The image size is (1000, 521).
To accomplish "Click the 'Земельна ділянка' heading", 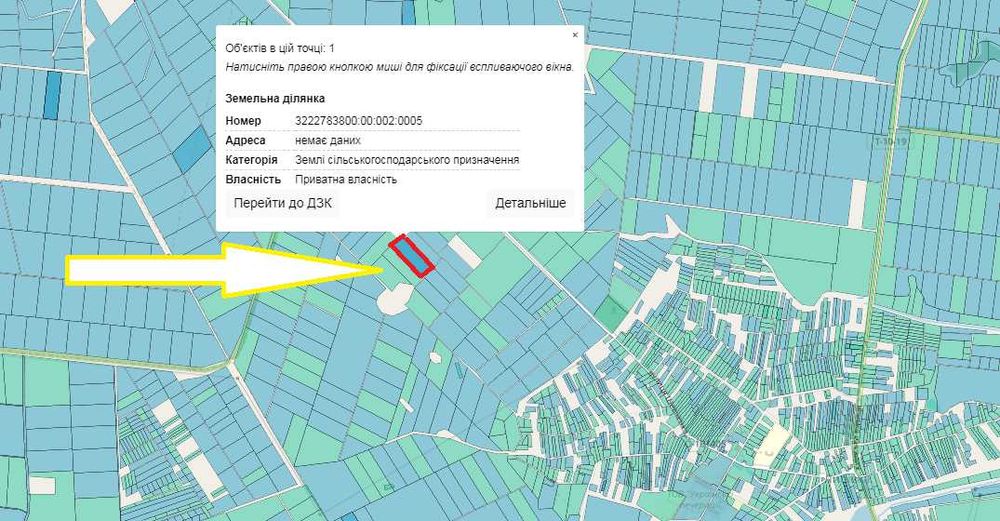I will coord(275,99).
